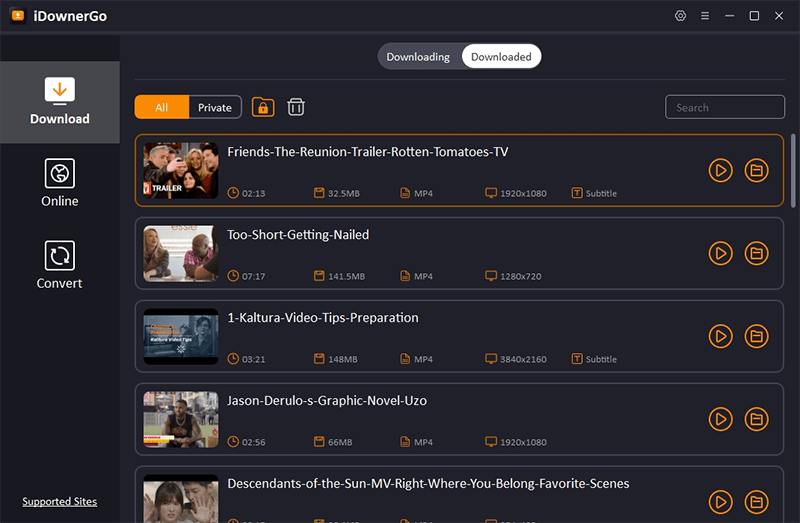Open the Online section in sidebar

(x=60, y=183)
